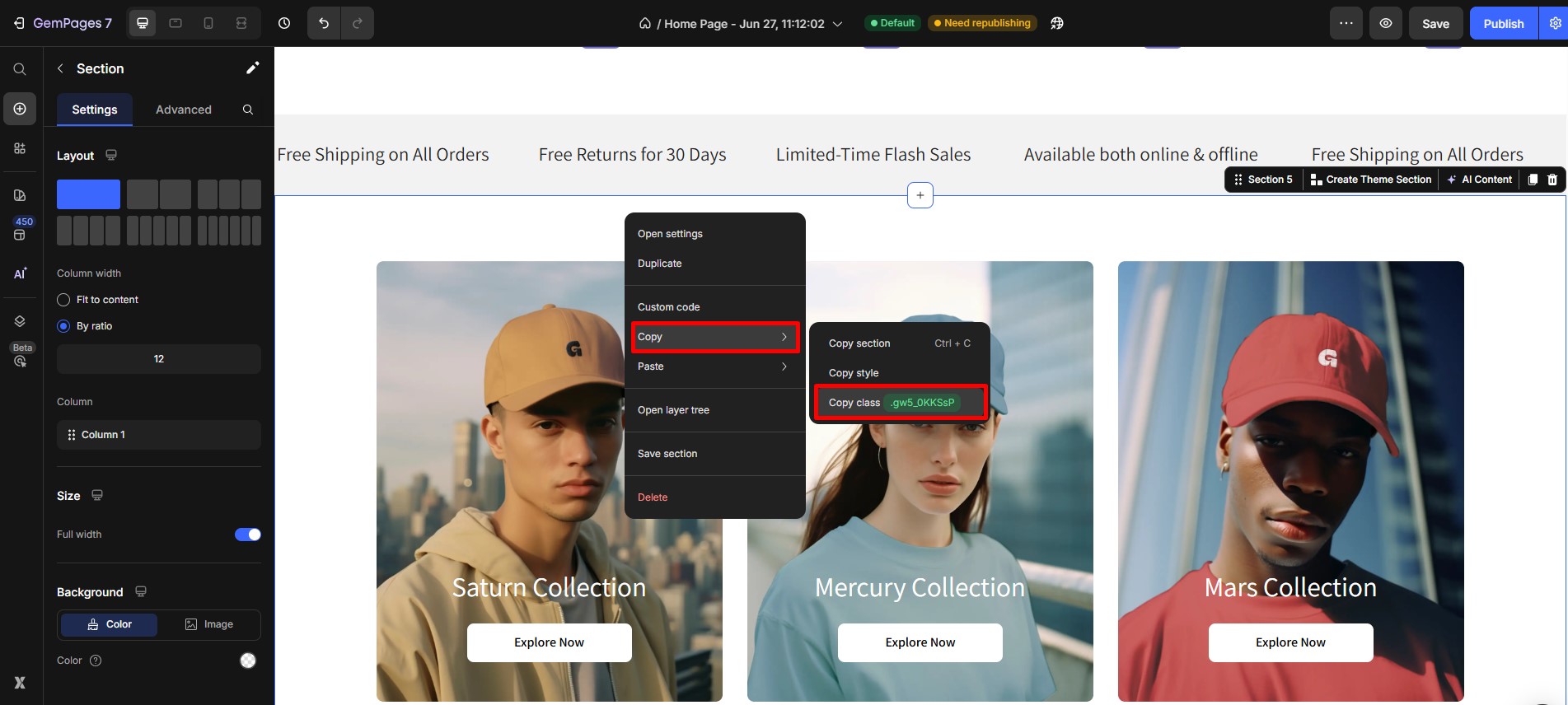Toggle the Full width switch
The width and height of the screenshot is (1568, 705).
[x=247, y=535]
